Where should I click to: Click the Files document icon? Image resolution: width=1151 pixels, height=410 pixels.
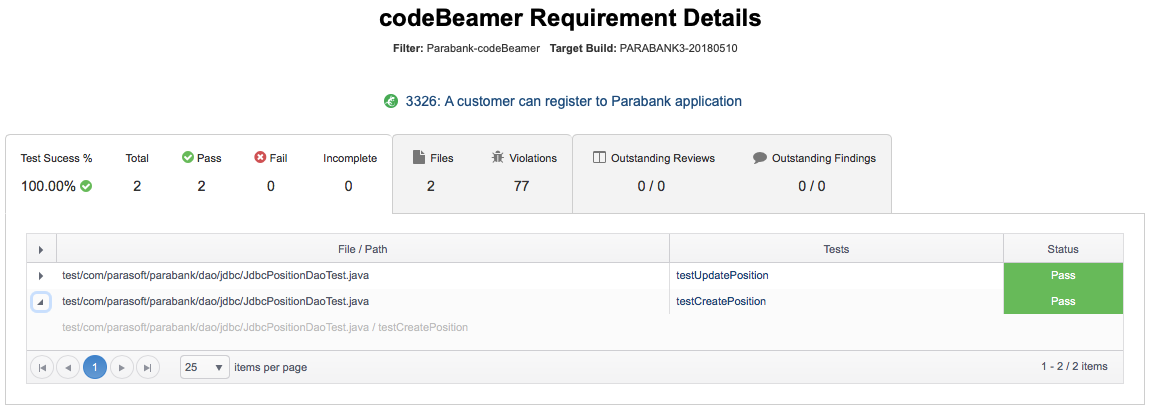click(x=419, y=157)
